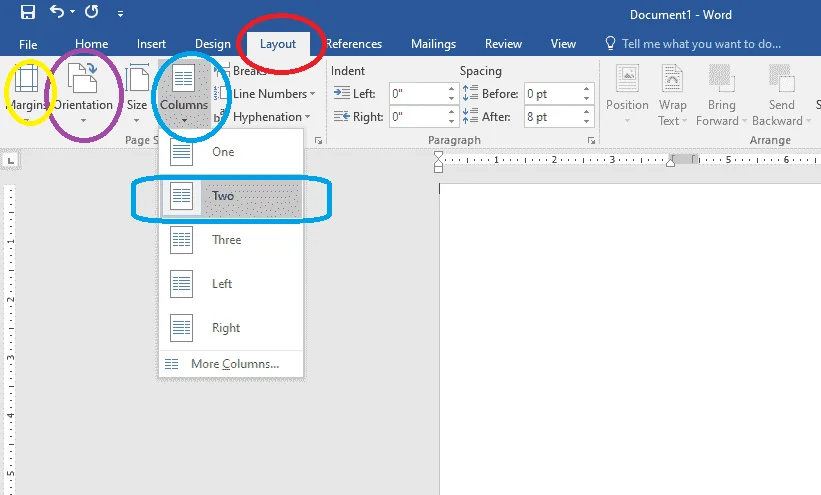This screenshot has height=495, width=821.
Task: Select the Layout tab
Action: [278, 44]
